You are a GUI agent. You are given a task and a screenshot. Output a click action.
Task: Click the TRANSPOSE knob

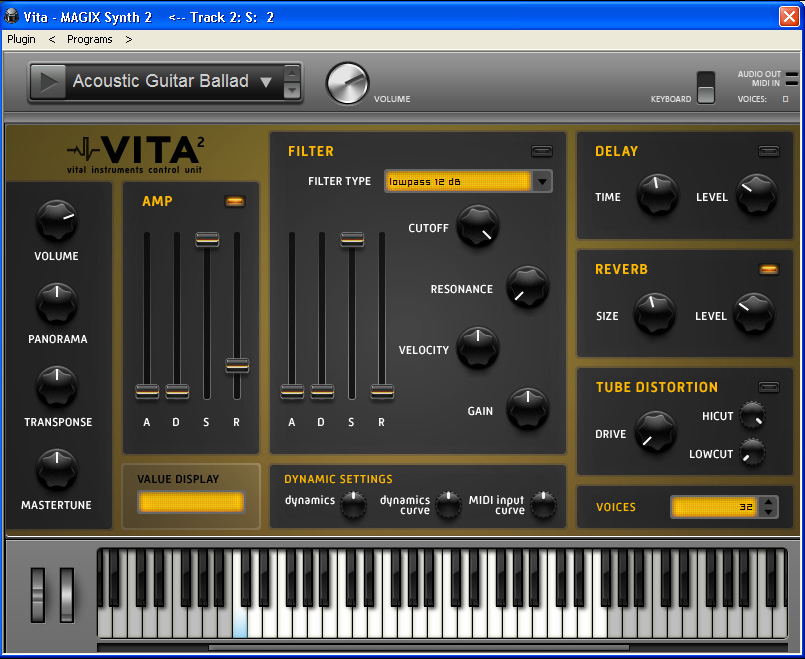tap(56, 387)
